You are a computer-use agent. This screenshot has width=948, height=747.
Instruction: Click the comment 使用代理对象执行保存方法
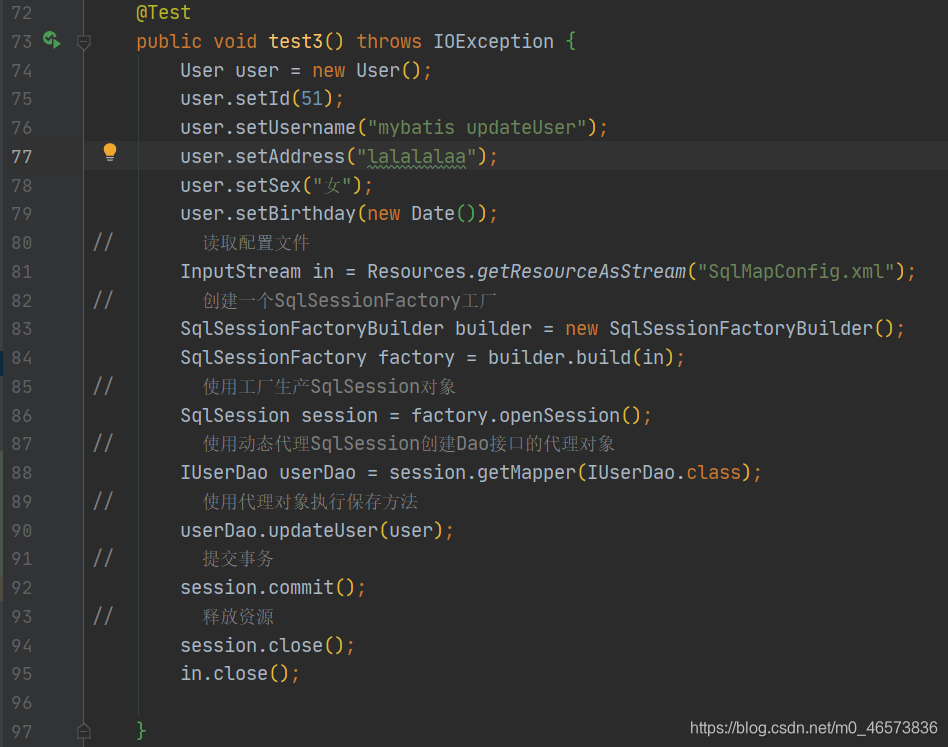(310, 502)
